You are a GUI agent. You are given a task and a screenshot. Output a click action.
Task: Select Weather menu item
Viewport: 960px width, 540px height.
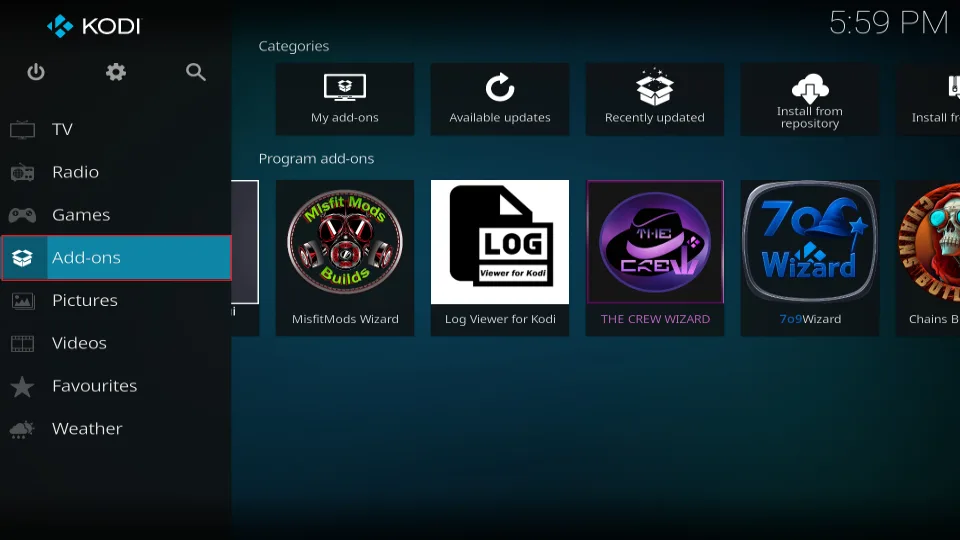coord(116,429)
